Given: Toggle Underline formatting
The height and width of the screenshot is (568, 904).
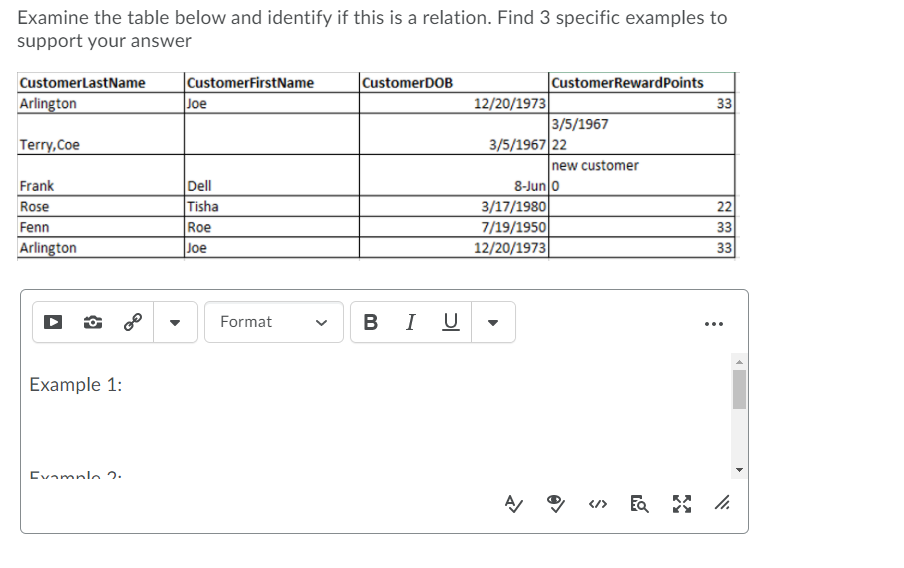Looking at the screenshot, I should (x=451, y=322).
